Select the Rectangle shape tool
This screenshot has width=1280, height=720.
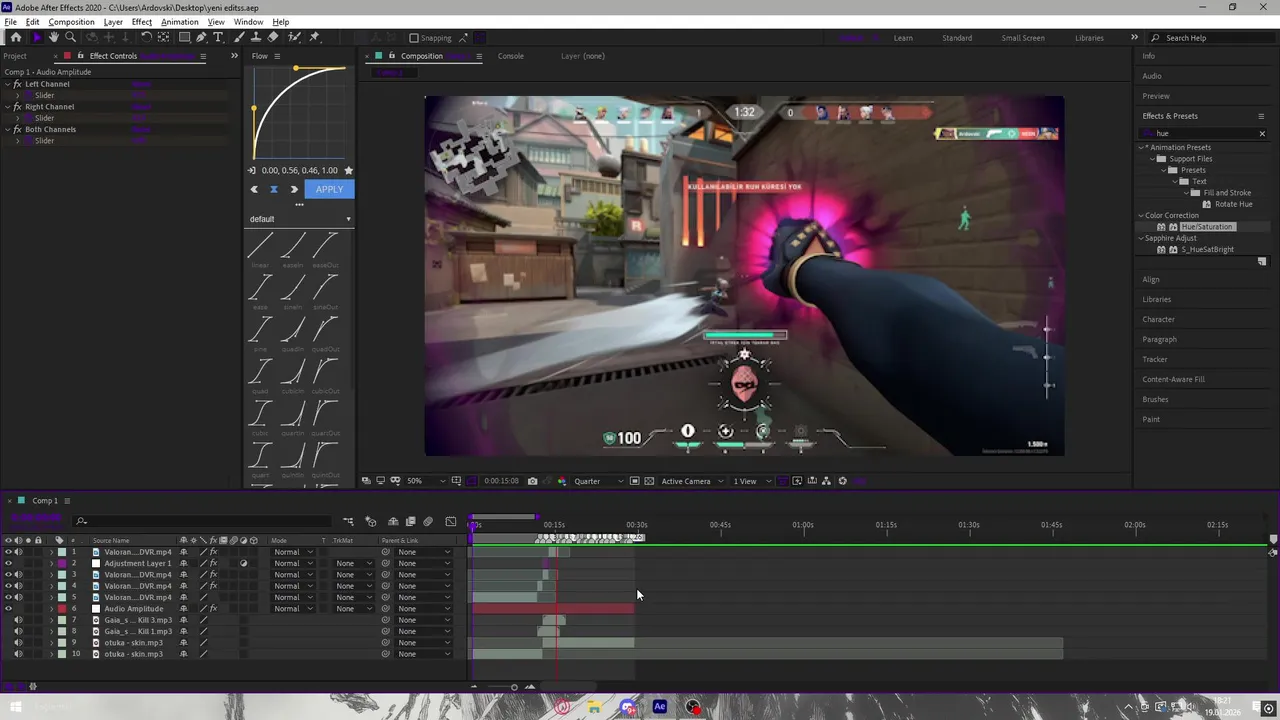coord(184,37)
